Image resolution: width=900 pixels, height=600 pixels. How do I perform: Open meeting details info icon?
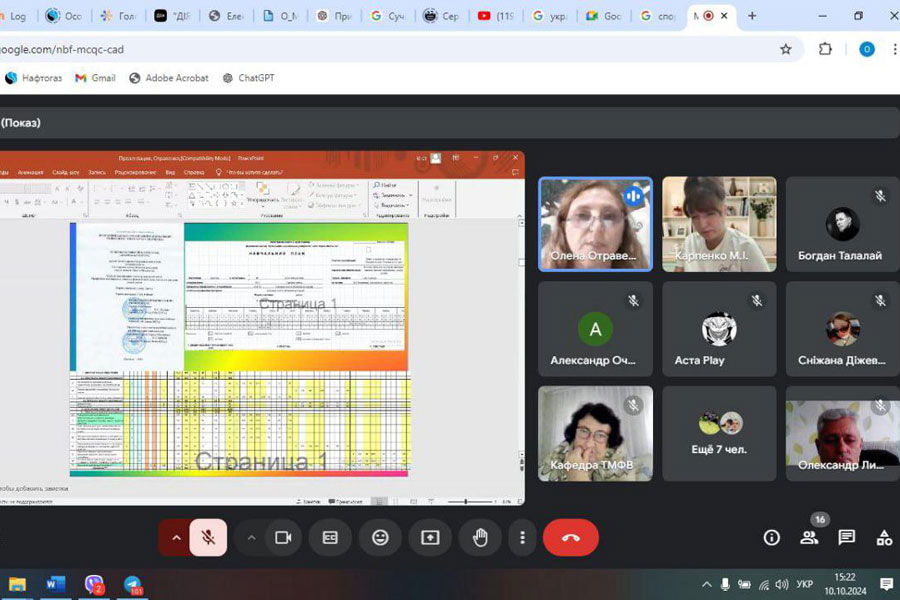pos(771,537)
